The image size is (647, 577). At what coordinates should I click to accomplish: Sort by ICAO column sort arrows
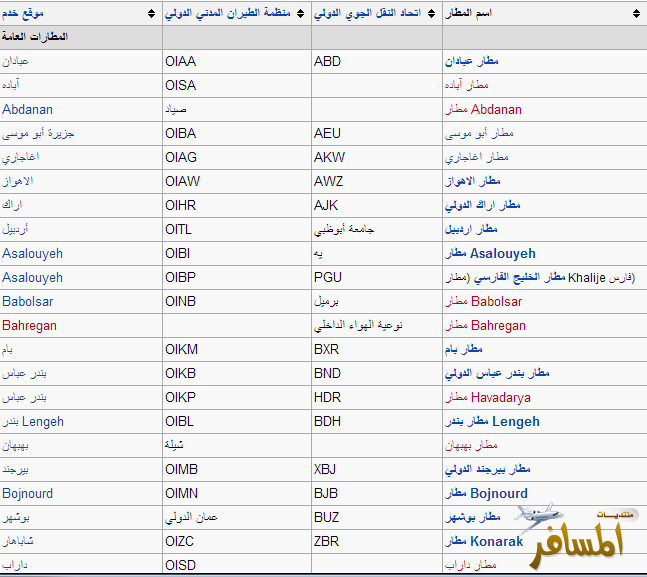tap(300, 14)
